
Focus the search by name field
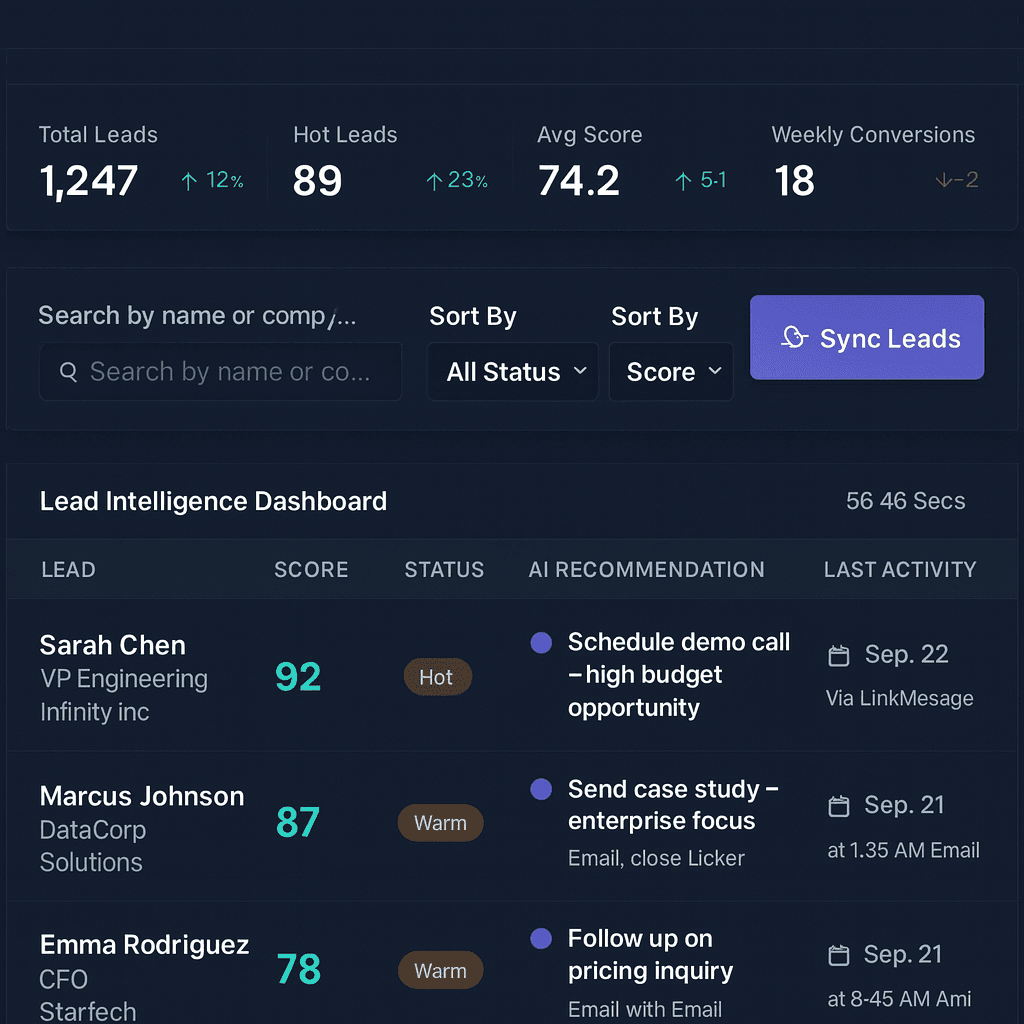point(230,372)
